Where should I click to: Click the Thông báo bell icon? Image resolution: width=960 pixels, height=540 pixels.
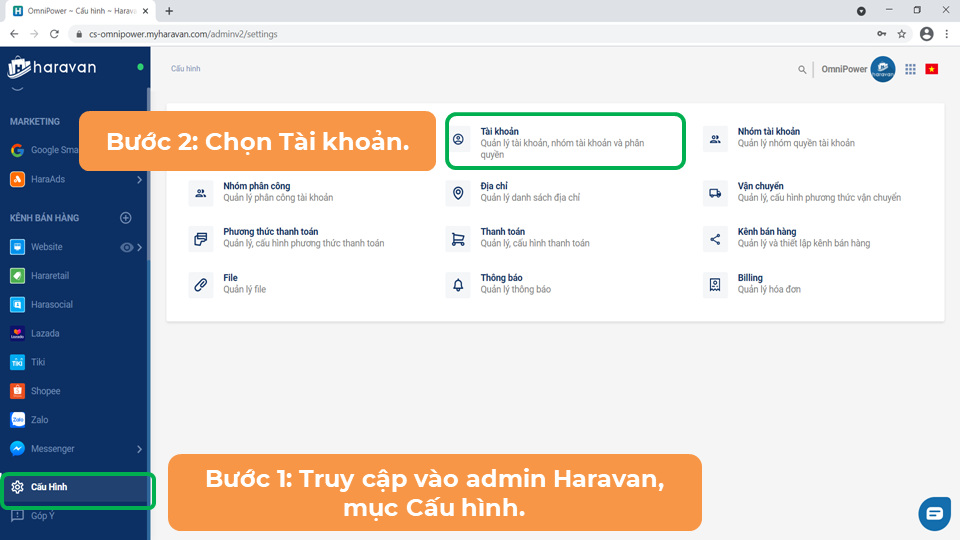point(458,285)
